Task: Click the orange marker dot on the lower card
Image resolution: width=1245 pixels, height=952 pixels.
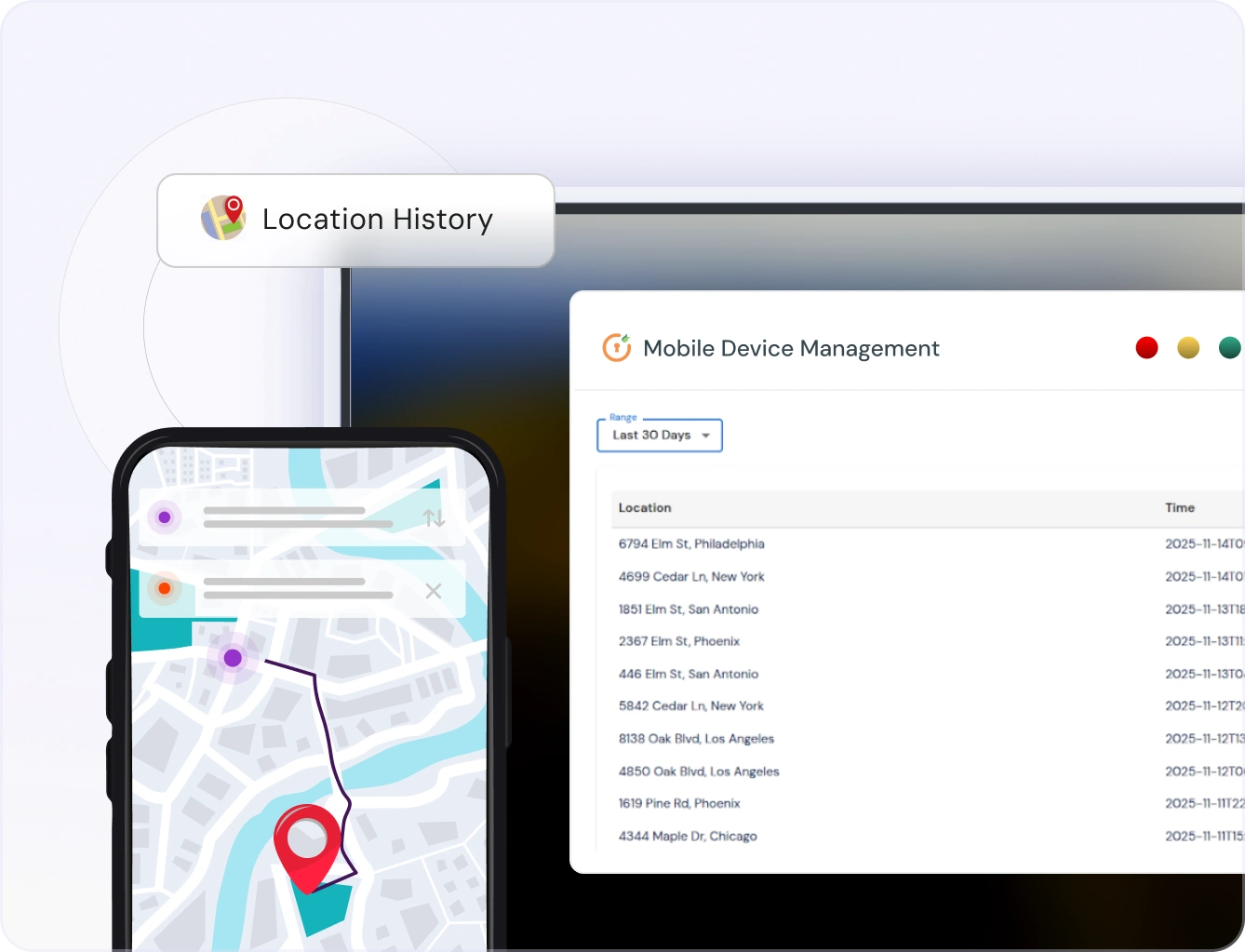Action: pos(164,587)
